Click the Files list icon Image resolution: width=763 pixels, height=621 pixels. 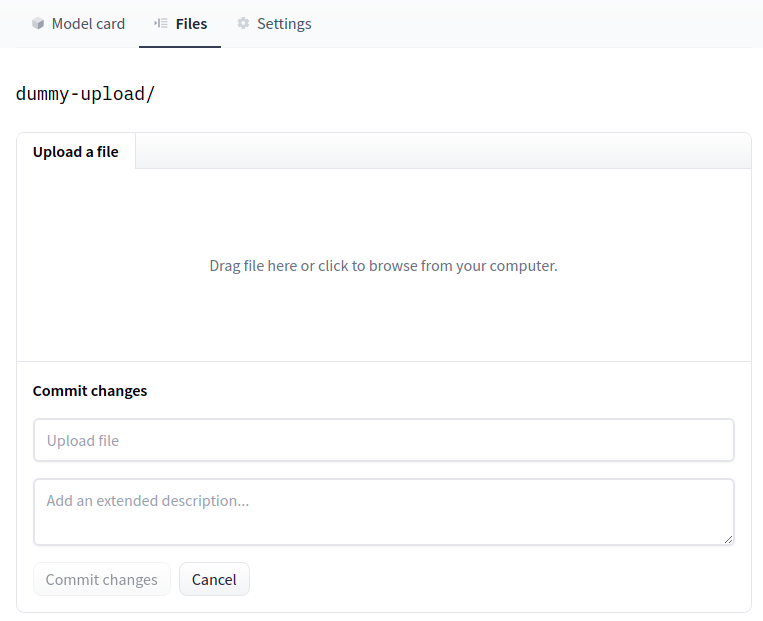[x=160, y=23]
